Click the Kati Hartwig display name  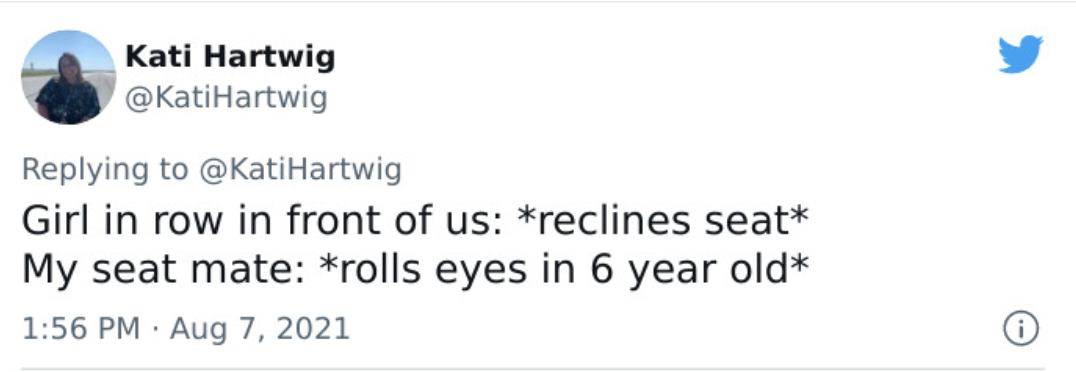[x=230, y=58]
